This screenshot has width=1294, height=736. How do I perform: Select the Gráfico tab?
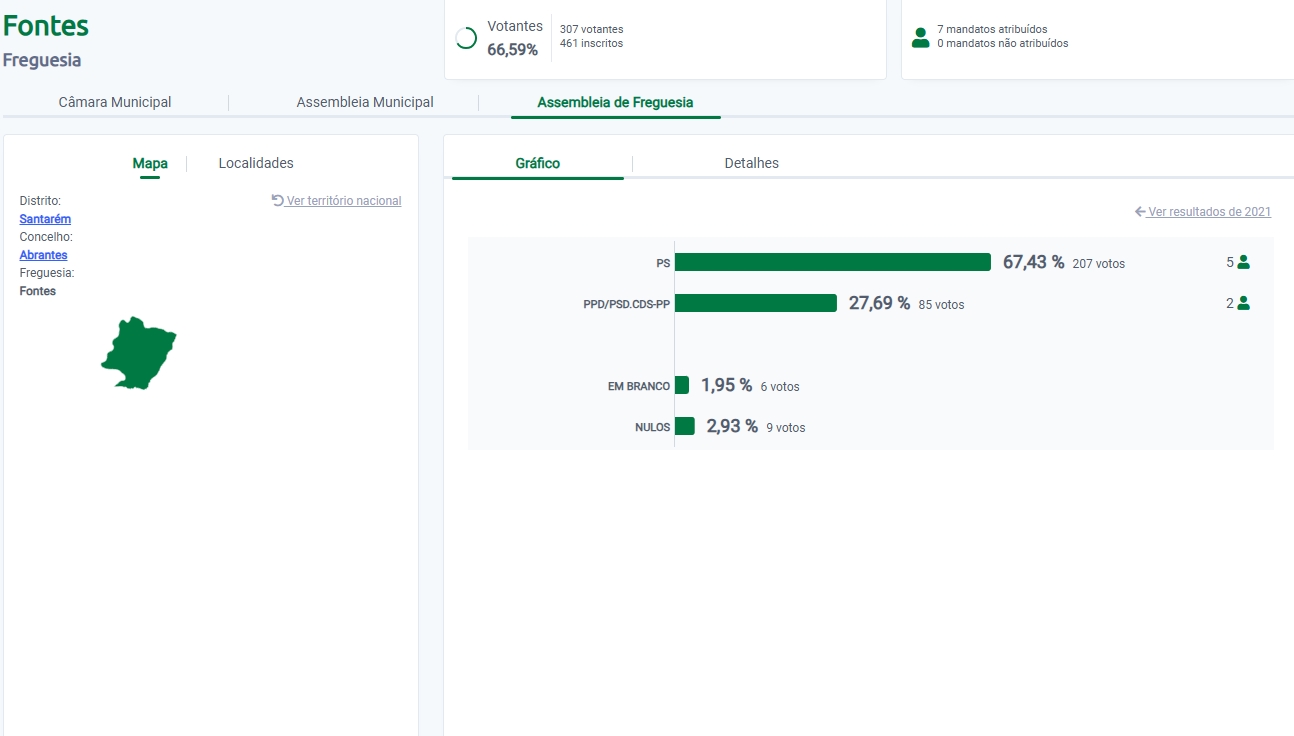(538, 163)
